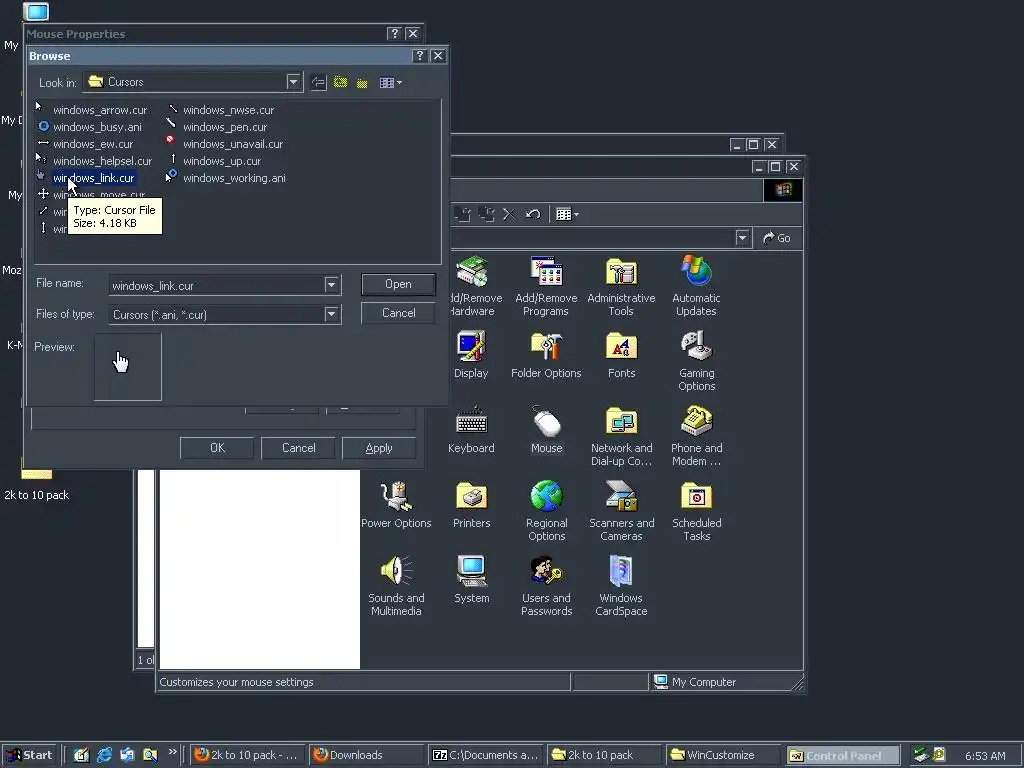Click Undo icon in Control Panel toolbar
The image size is (1024, 768).
point(533,214)
